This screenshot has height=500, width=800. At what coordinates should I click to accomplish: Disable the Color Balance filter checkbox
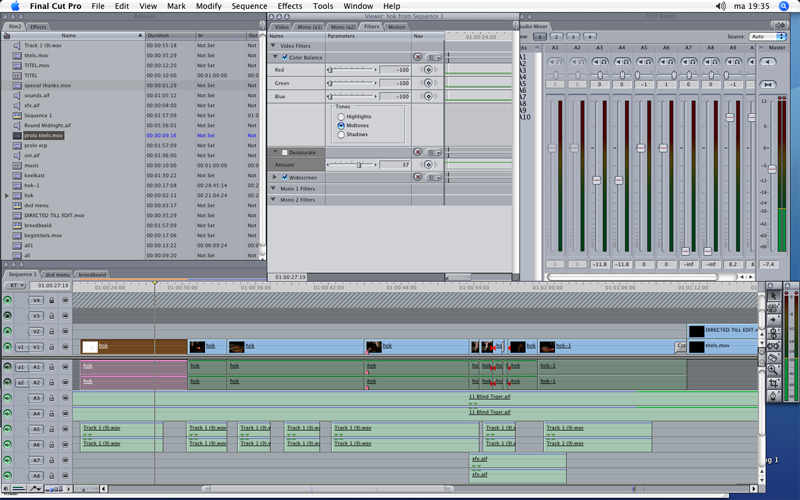[285, 57]
